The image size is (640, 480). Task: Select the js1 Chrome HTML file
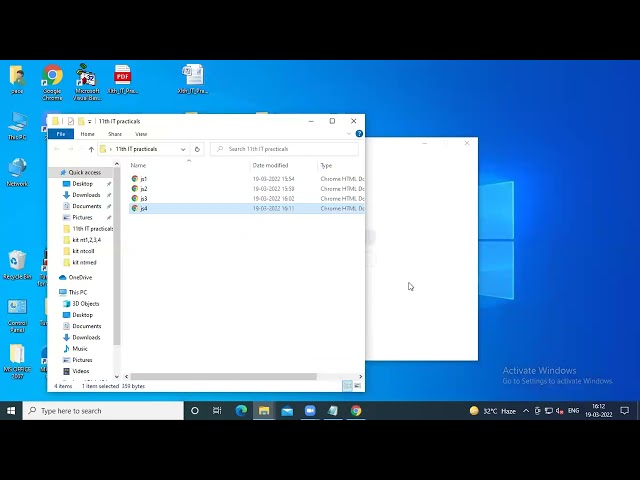click(143, 179)
